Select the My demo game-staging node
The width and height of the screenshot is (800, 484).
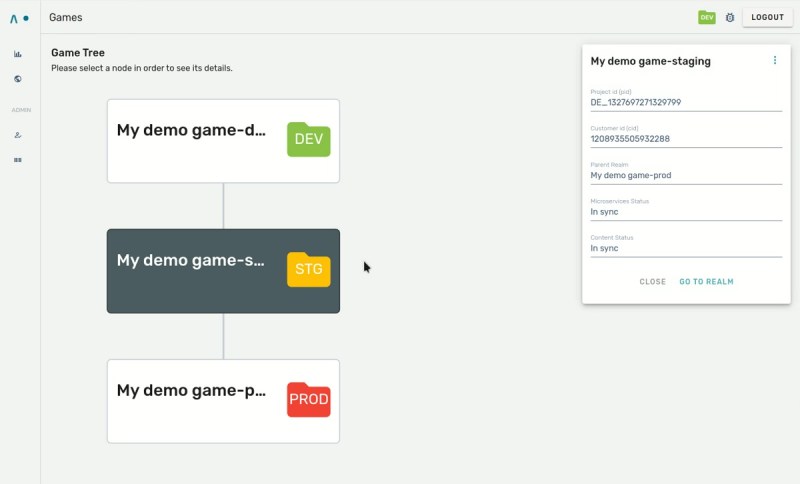click(x=223, y=271)
